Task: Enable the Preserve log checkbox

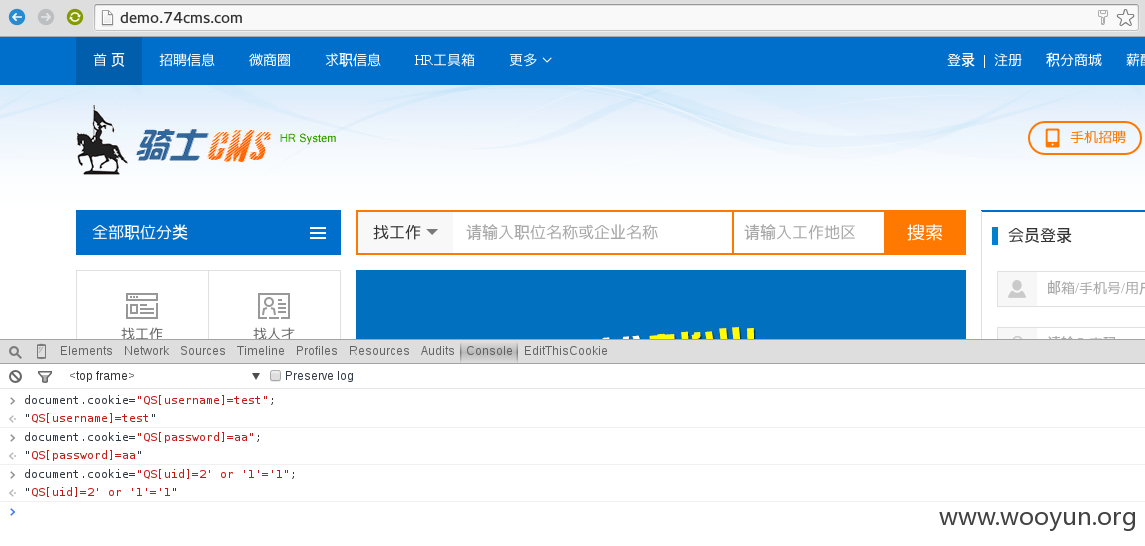Action: [x=275, y=376]
